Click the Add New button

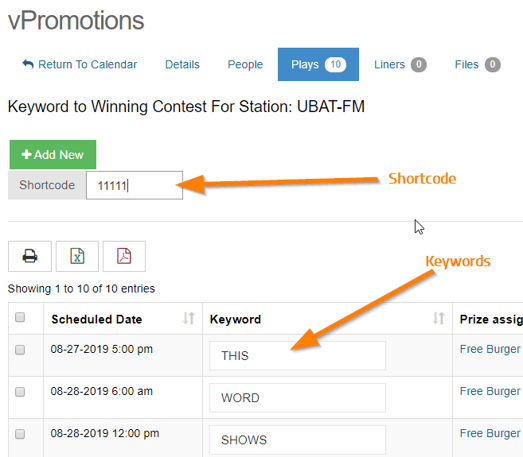(53, 154)
